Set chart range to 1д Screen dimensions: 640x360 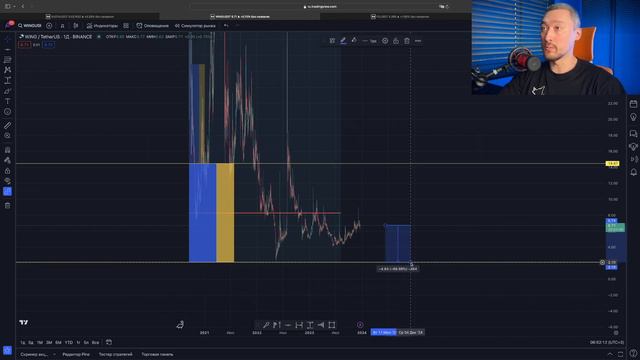point(23,342)
